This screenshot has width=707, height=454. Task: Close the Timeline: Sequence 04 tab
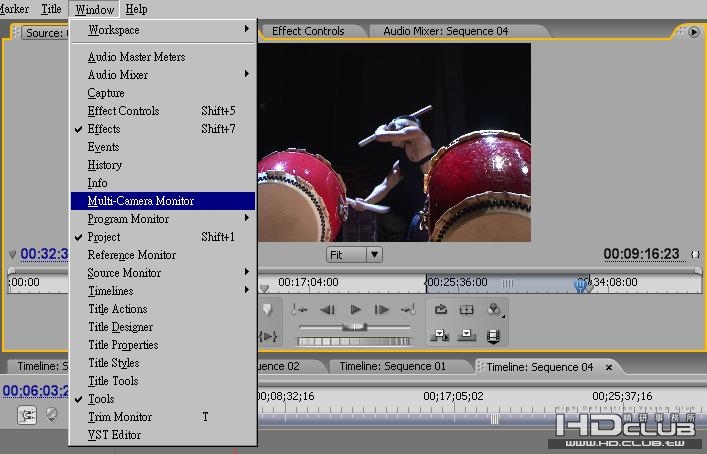click(609, 367)
